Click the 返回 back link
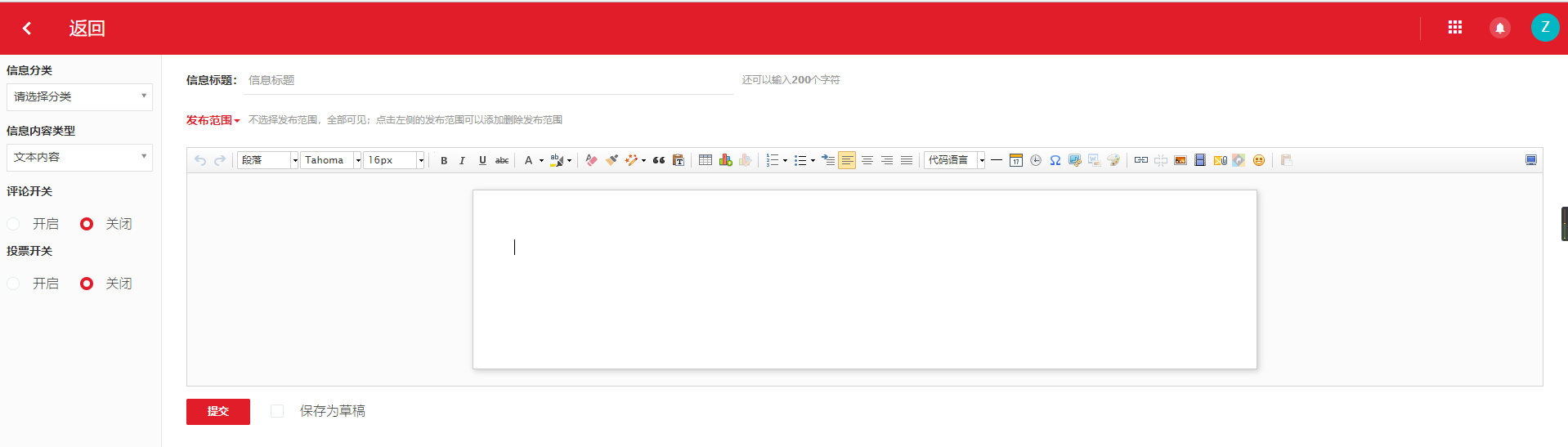The height and width of the screenshot is (447, 1568). pos(87,29)
